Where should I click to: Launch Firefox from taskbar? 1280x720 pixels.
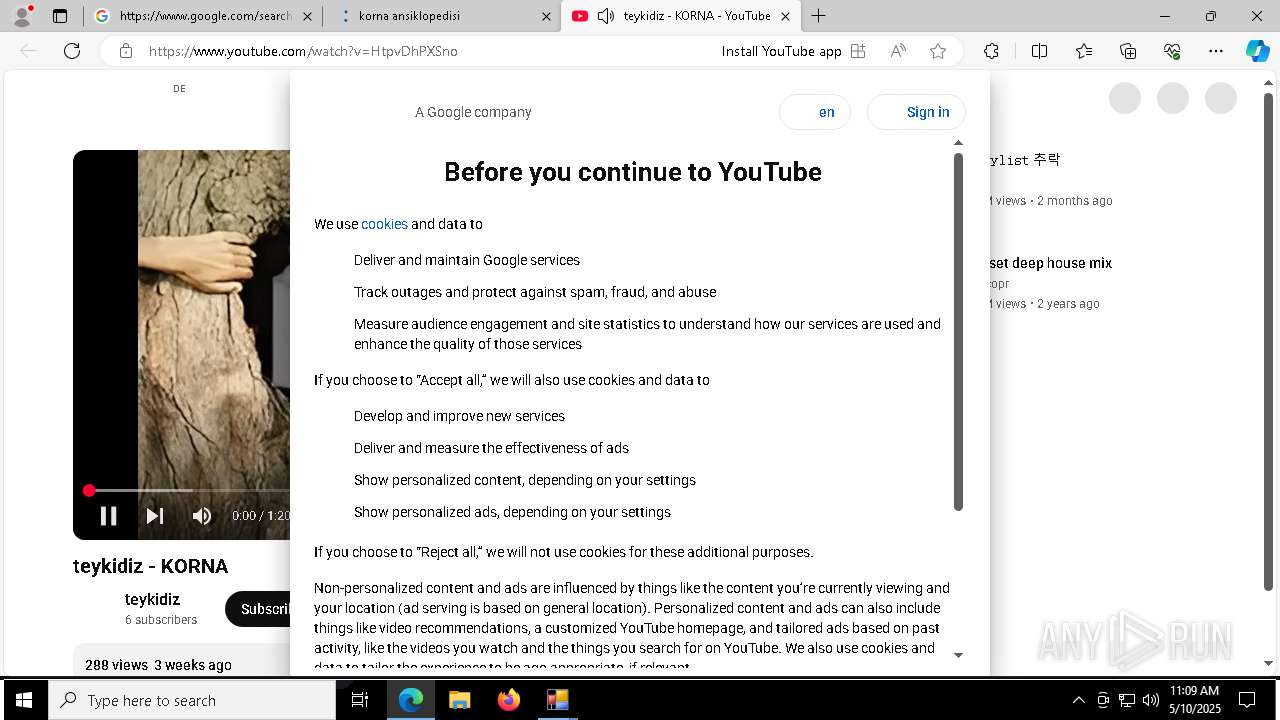tap(509, 700)
